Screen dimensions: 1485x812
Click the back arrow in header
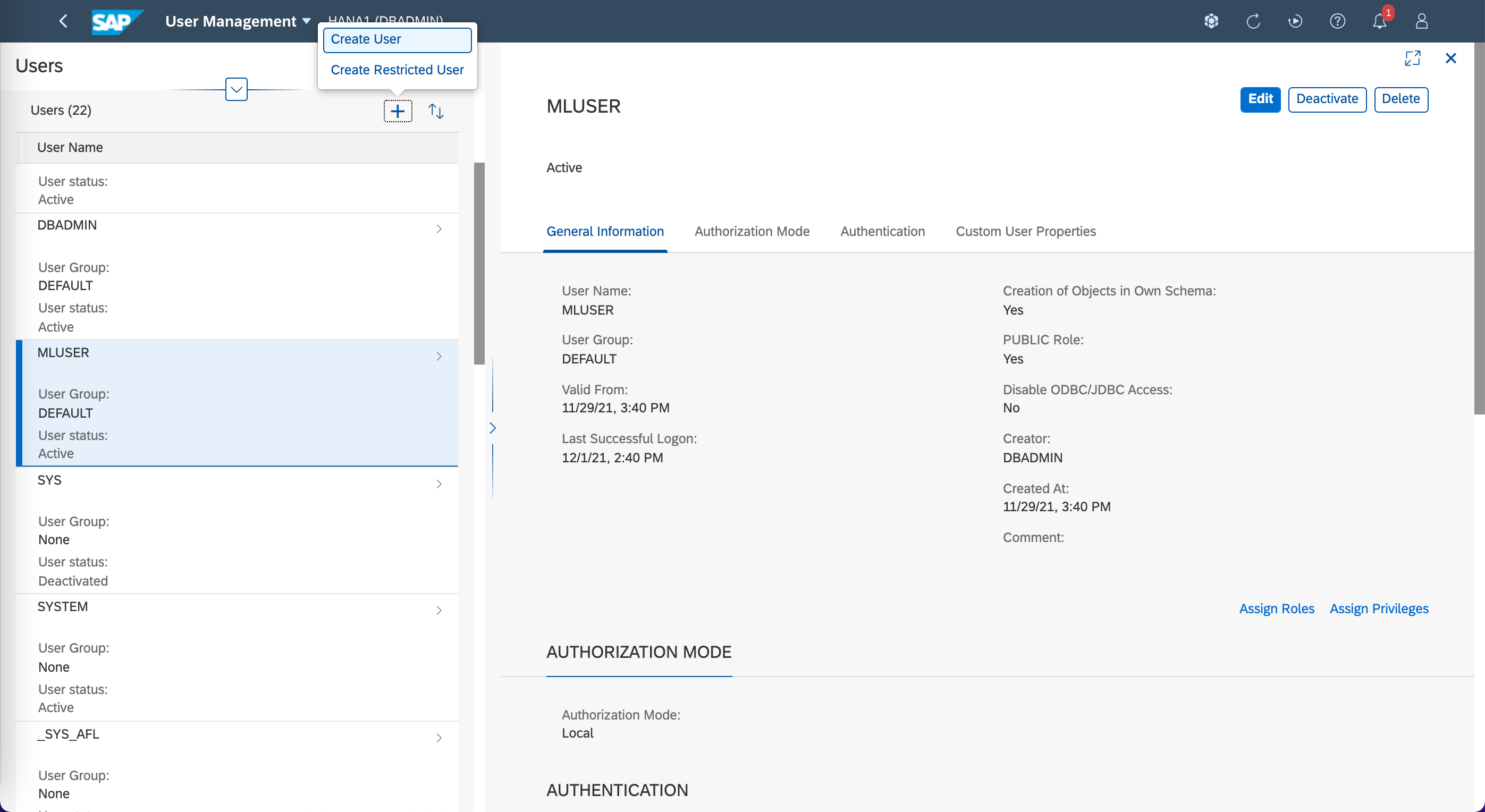(x=63, y=21)
